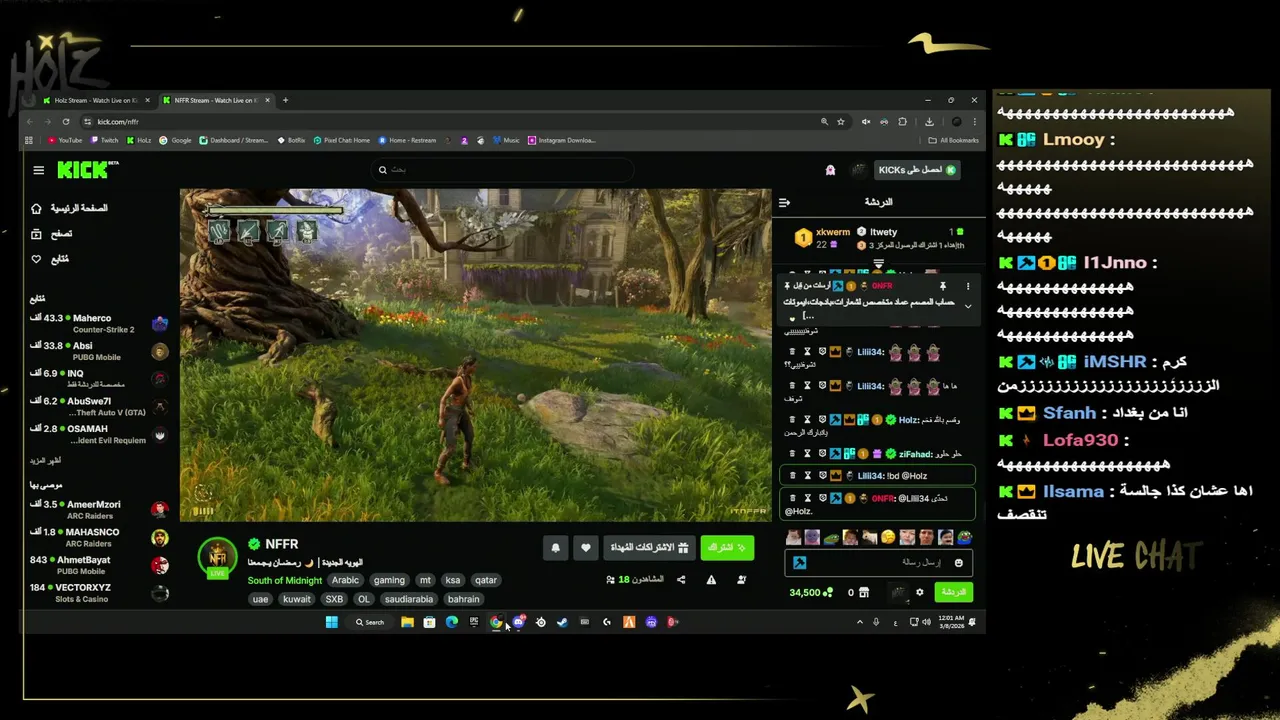
Task: Click the chat message input field
Action: point(879,563)
